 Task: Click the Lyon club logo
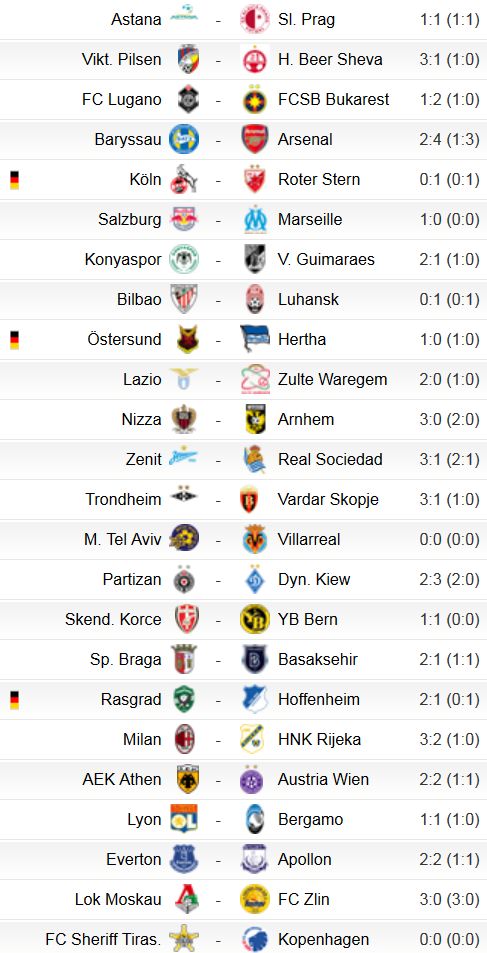pyautogui.click(x=184, y=819)
